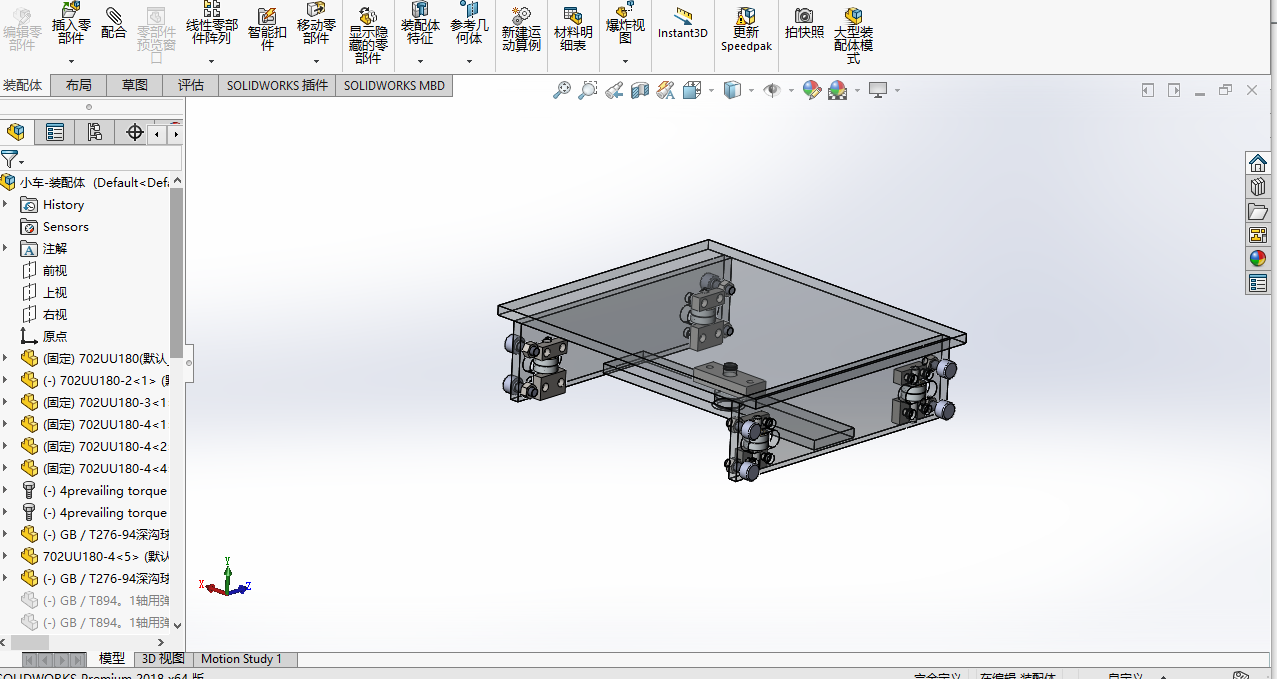1277x679 pixels.
Task: Open File Explorer folder in the task pane
Action: [x=1258, y=211]
